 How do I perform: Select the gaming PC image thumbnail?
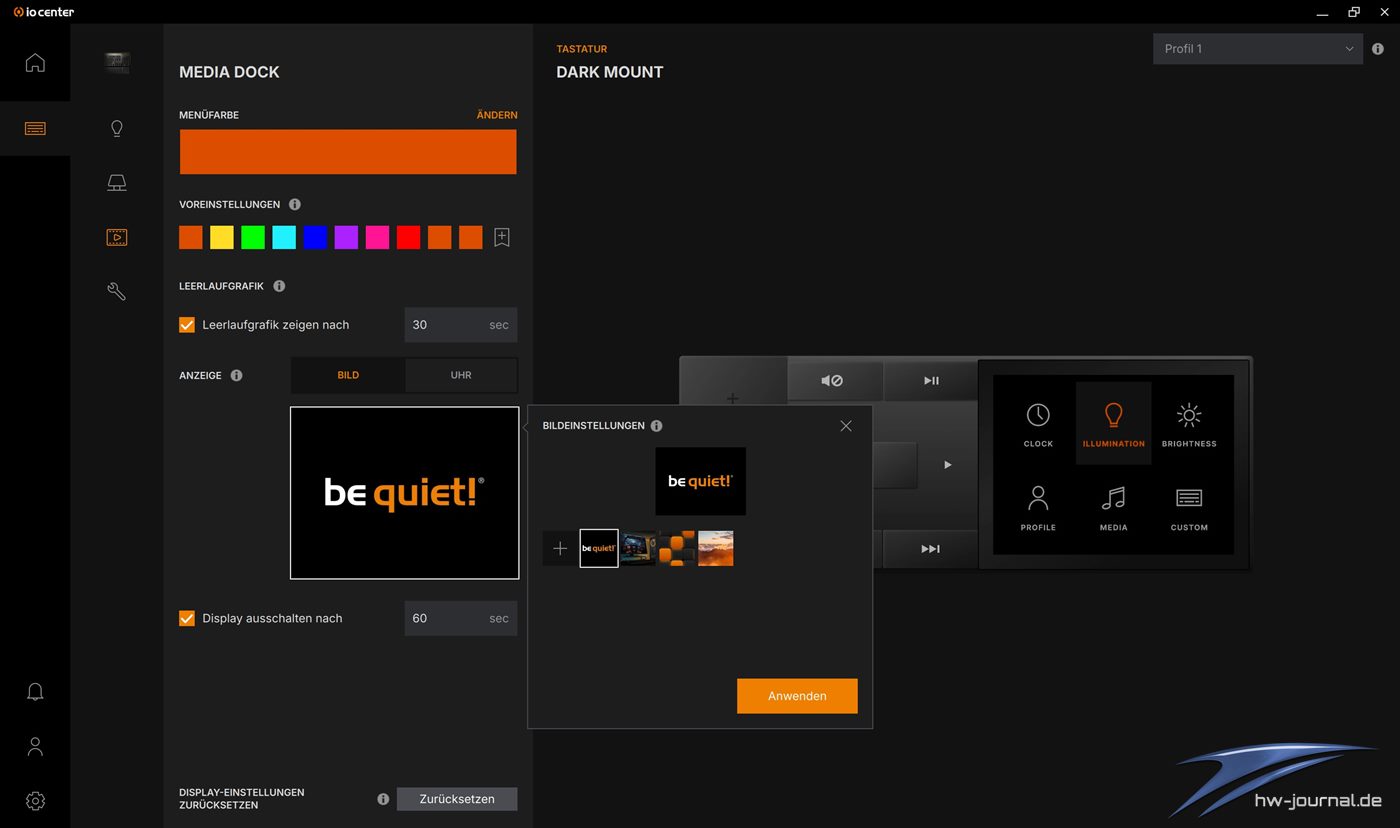point(638,548)
